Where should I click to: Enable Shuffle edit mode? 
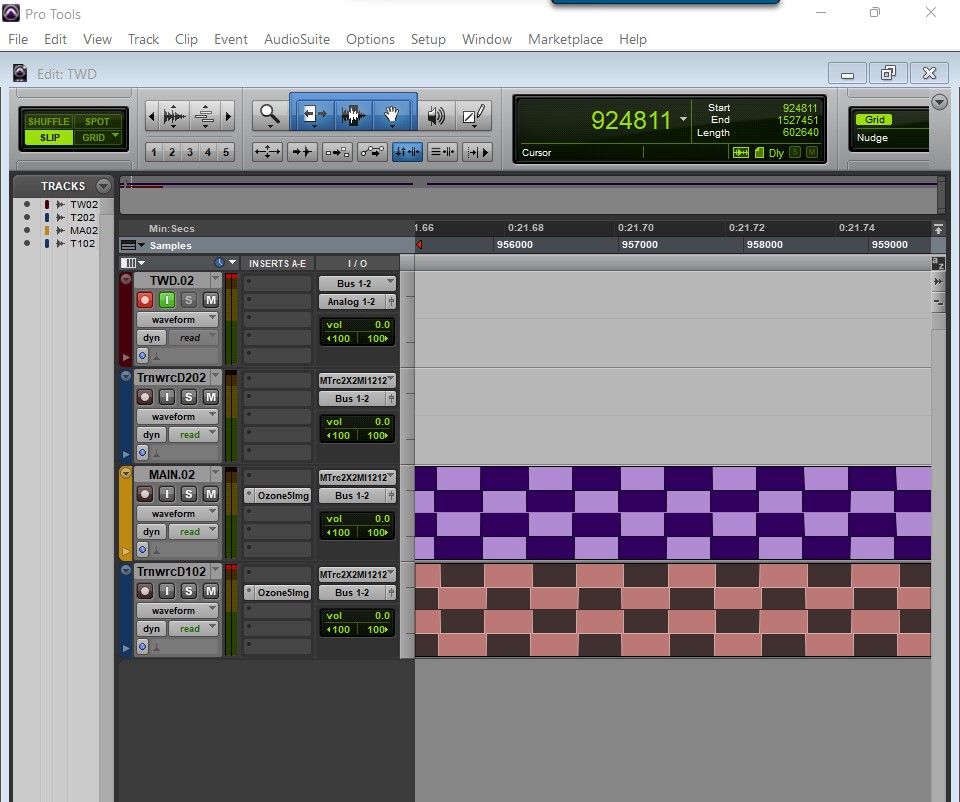(49, 122)
